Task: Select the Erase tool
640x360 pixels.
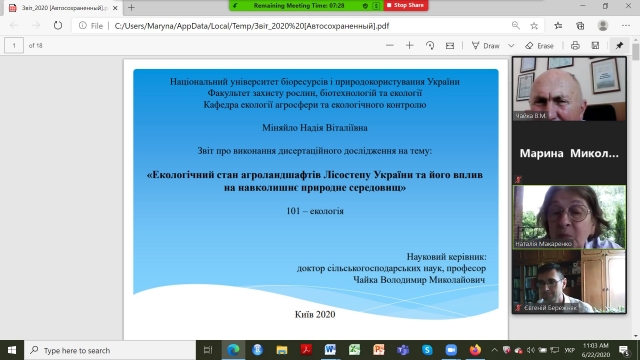Action: coord(540,45)
